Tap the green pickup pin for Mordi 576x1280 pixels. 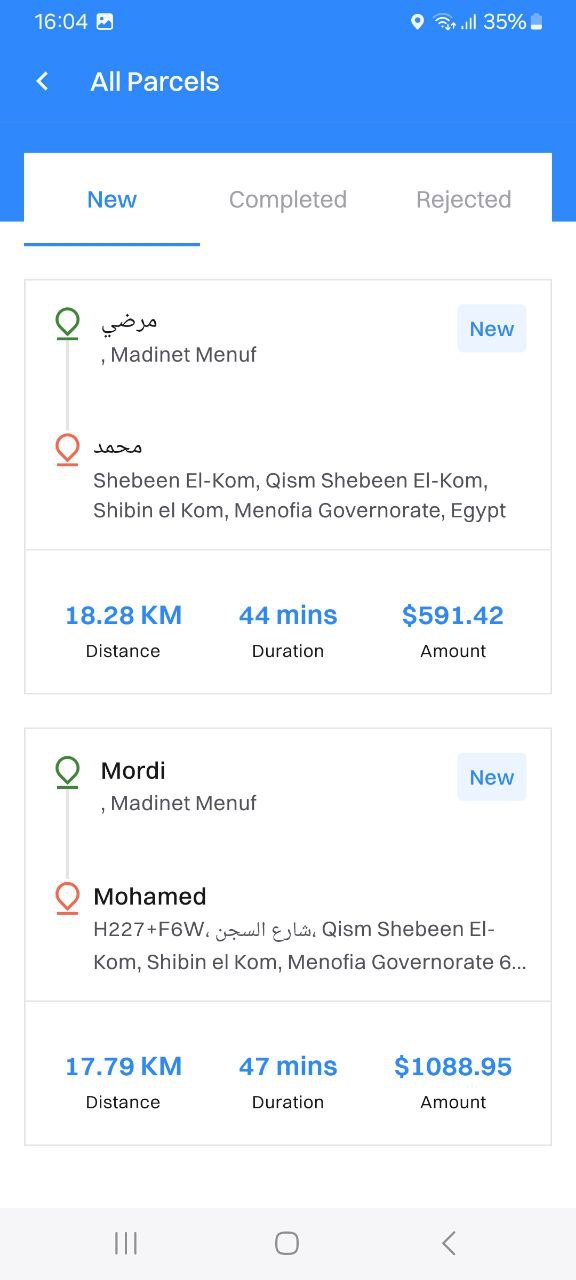click(x=67, y=773)
